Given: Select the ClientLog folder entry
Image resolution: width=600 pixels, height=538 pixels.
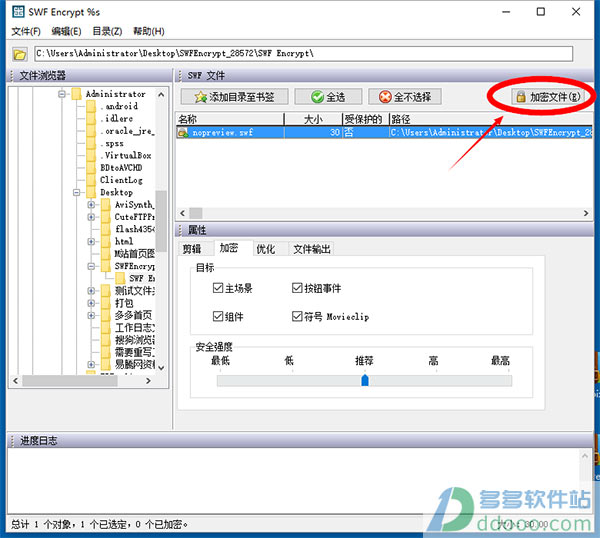Looking at the screenshot, I should tap(121, 180).
